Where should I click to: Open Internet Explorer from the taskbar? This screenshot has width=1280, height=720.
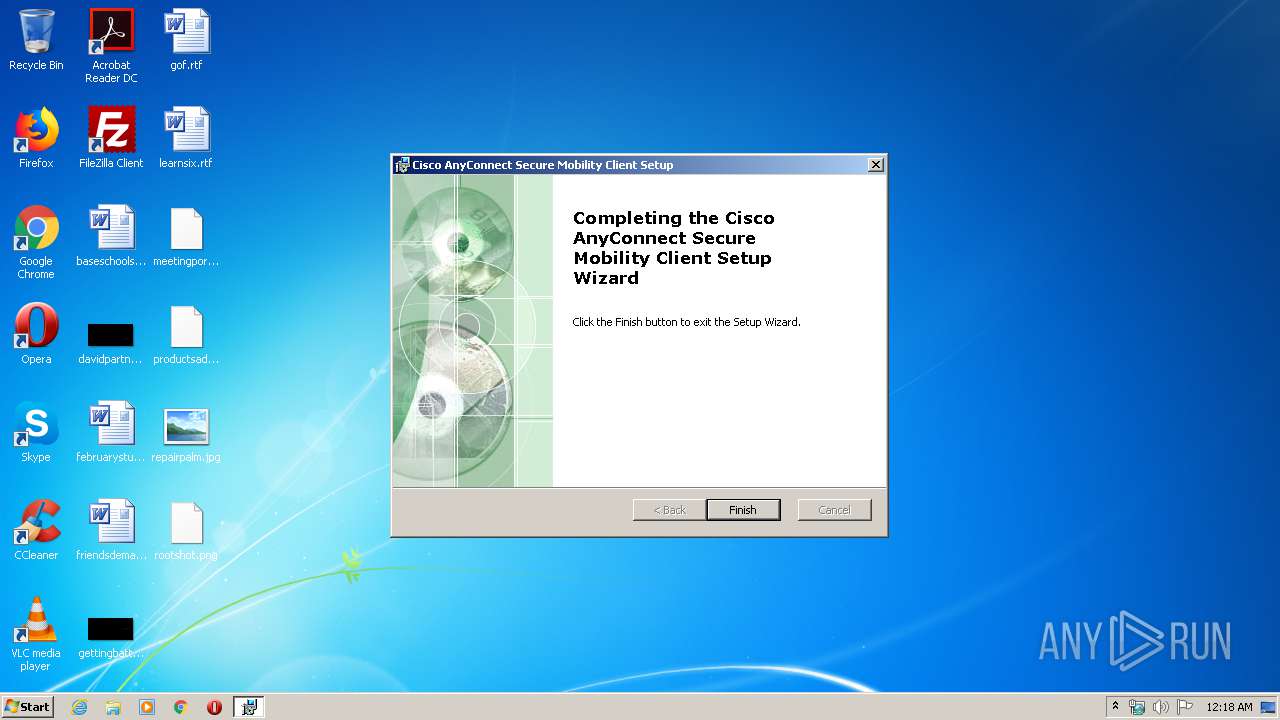[x=79, y=707]
